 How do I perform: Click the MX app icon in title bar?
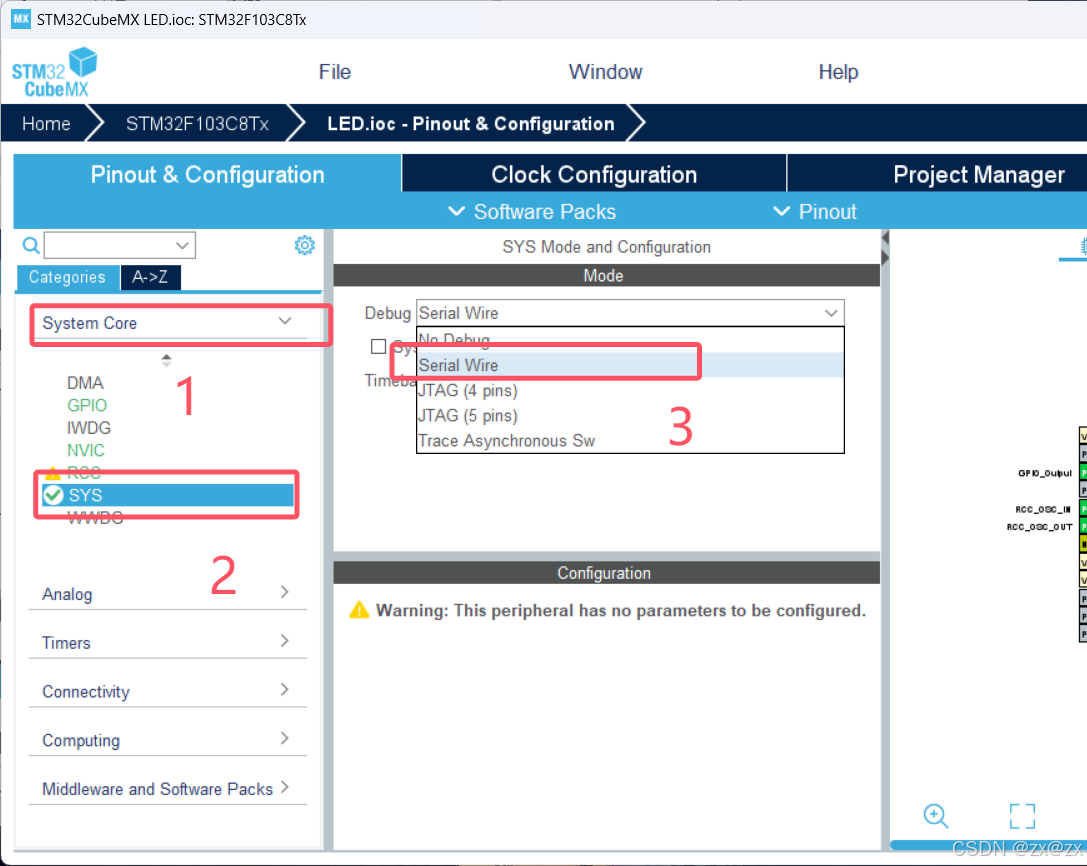click(21, 19)
